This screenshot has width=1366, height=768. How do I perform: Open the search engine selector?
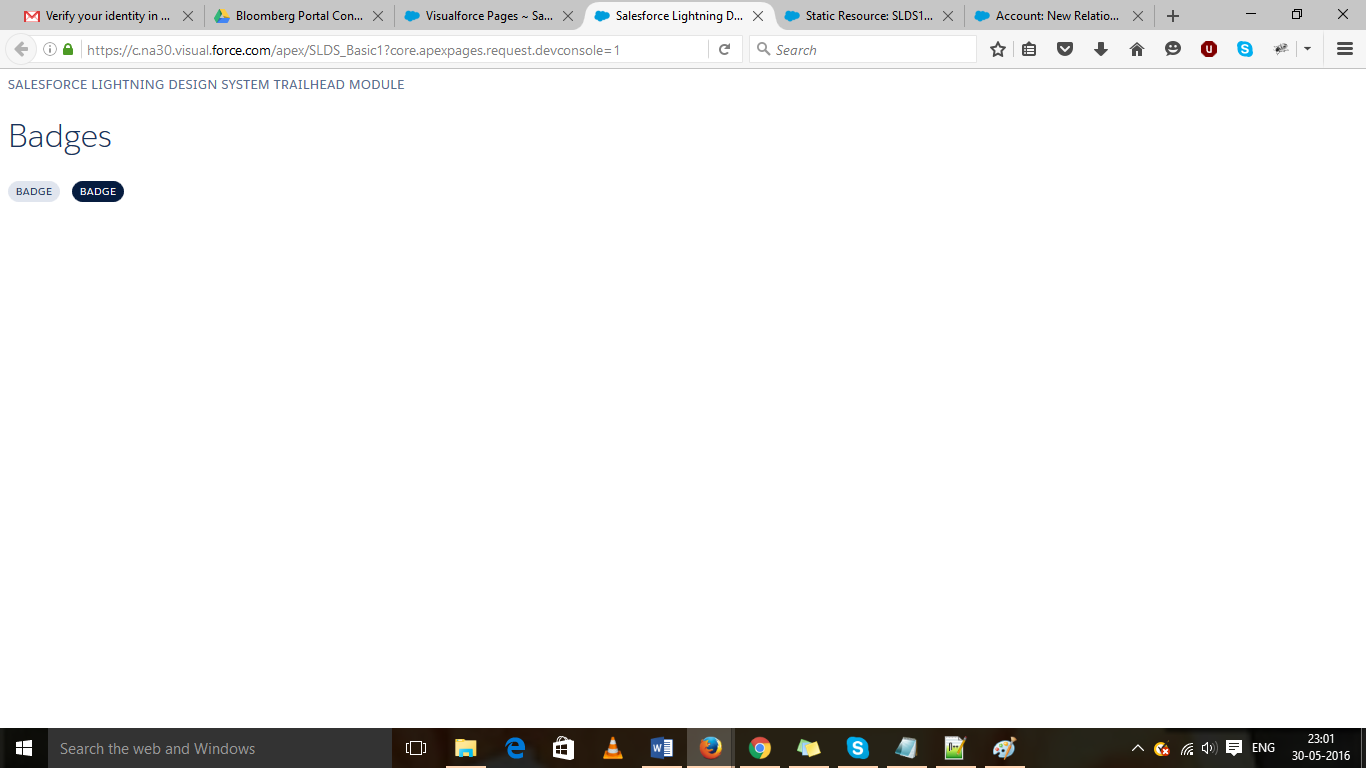[762, 48]
